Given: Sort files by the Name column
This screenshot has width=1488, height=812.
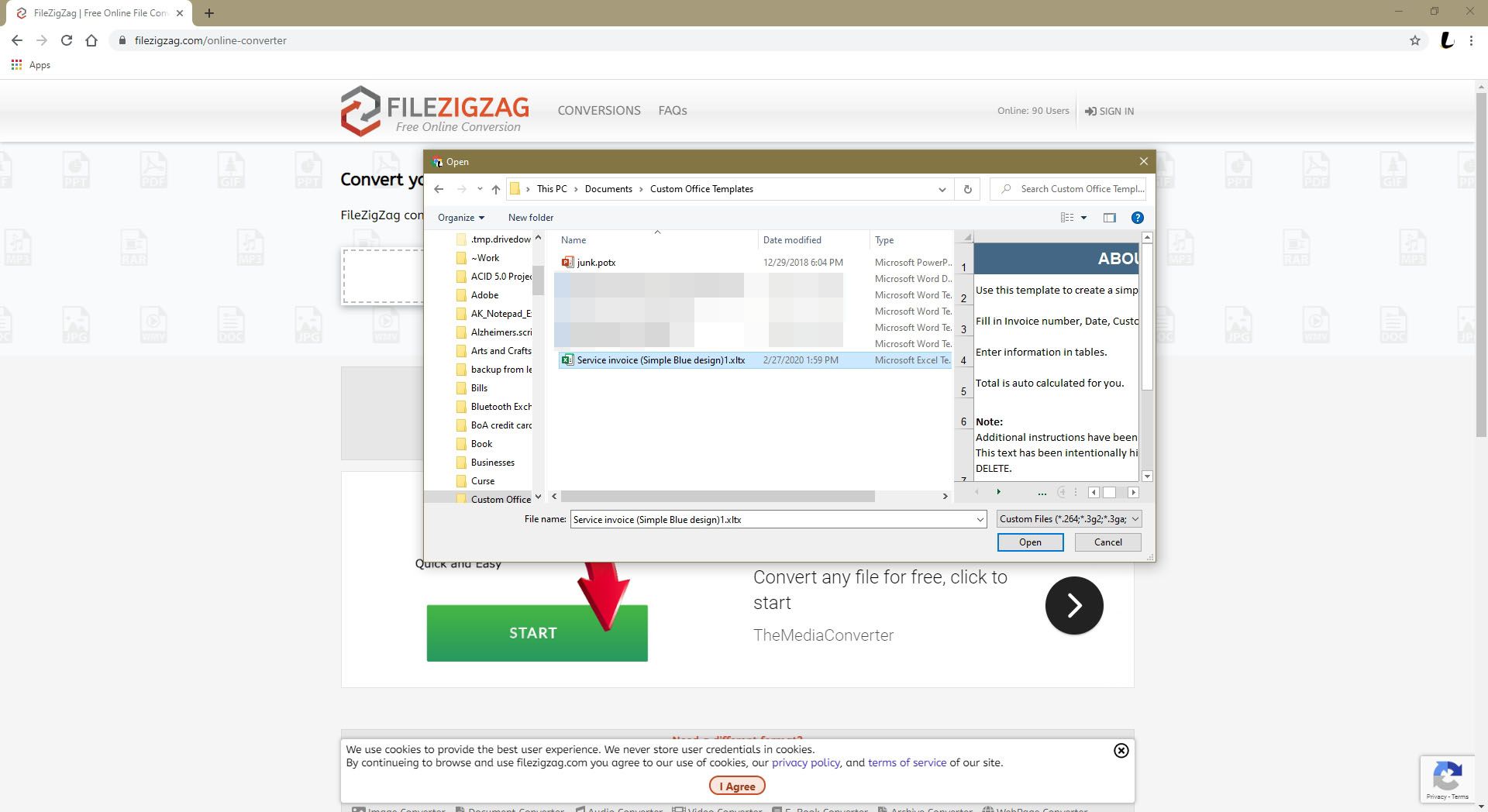Looking at the screenshot, I should [573, 240].
